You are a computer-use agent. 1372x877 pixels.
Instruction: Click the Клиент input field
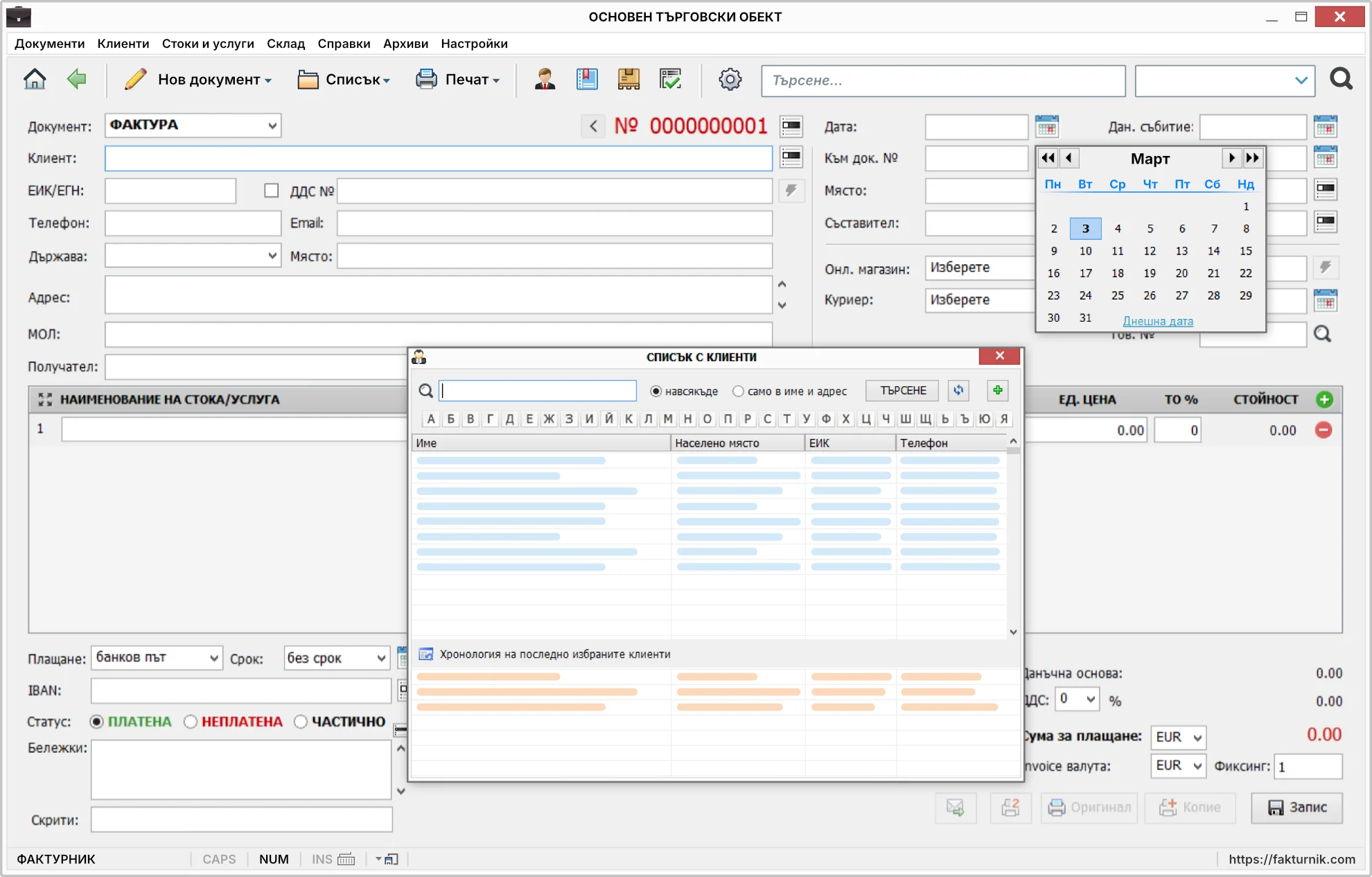(x=439, y=158)
